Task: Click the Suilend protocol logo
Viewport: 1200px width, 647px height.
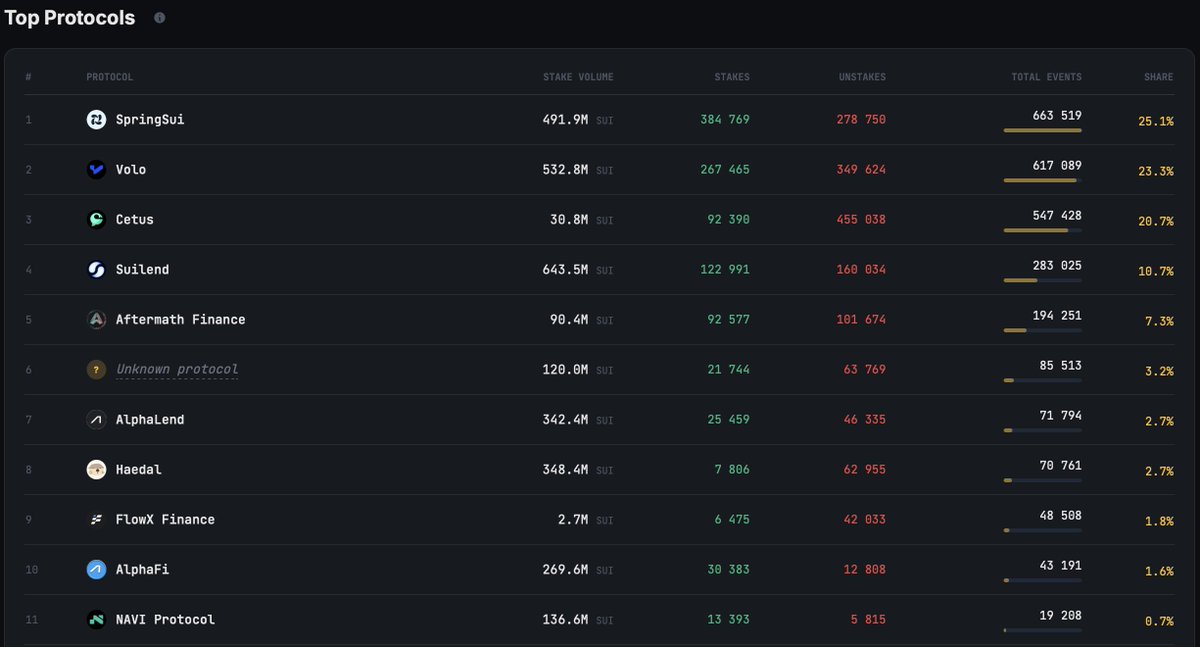Action: (x=96, y=270)
